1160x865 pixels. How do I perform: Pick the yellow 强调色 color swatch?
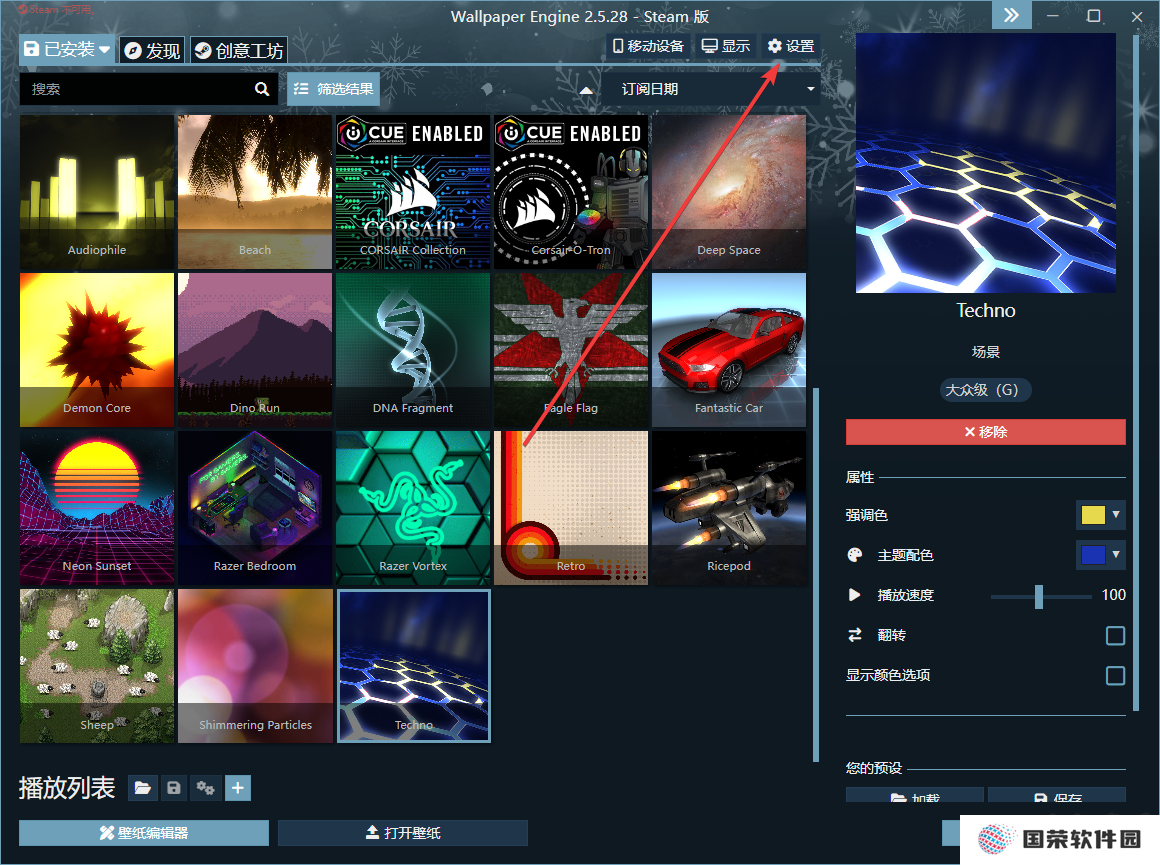click(1093, 514)
